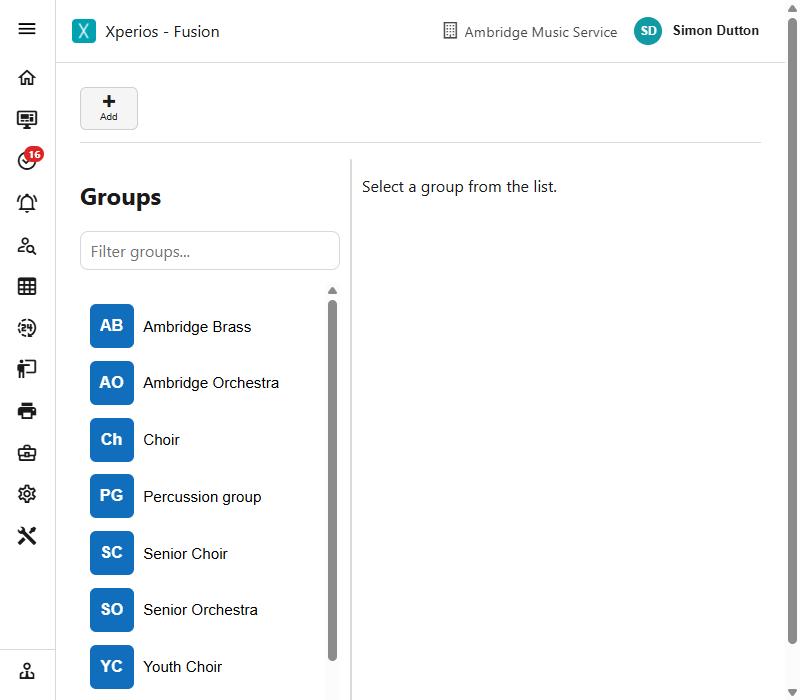This screenshot has height=700, width=800.
Task: Open the 24-hour schedule icon
Action: (x=27, y=328)
